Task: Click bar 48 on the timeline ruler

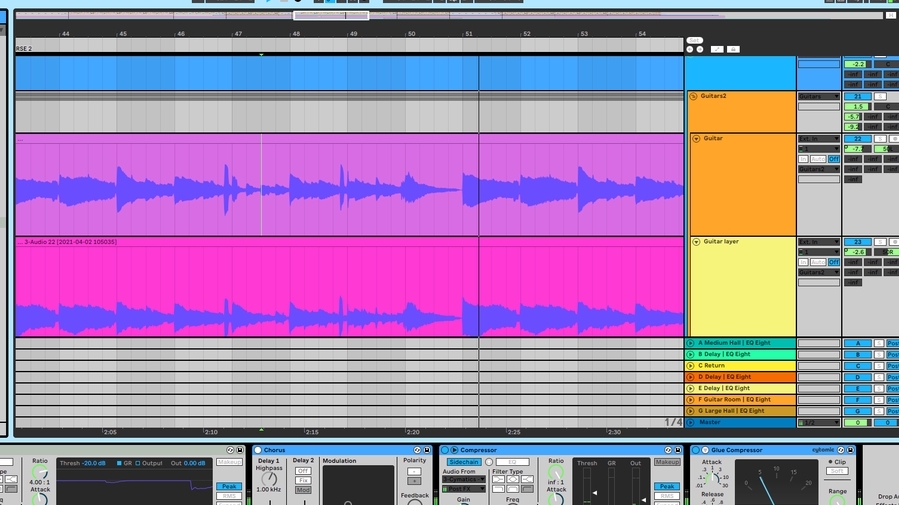Action: pos(296,34)
